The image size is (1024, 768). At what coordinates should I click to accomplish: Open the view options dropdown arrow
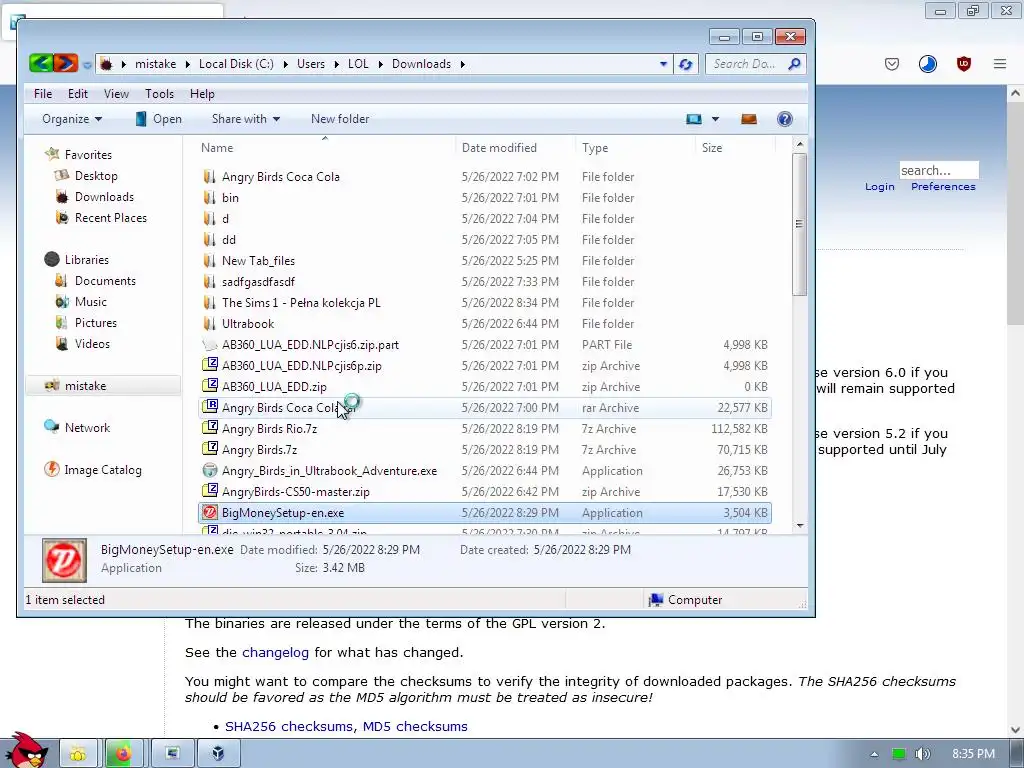click(x=715, y=119)
